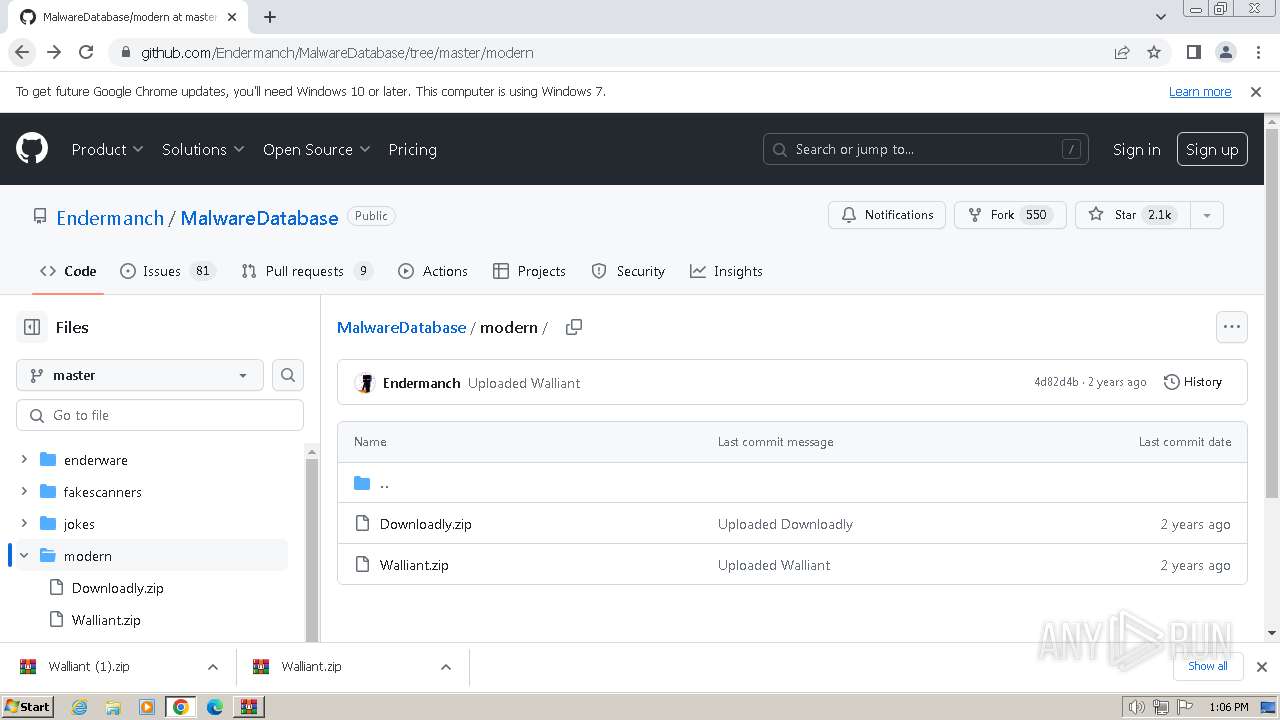
Task: Open the three-dots more options button
Action: click(1231, 327)
